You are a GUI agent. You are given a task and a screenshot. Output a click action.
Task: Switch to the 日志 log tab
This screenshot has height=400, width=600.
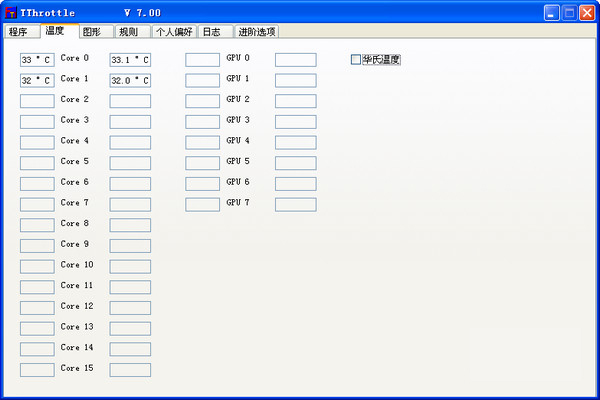pos(215,31)
